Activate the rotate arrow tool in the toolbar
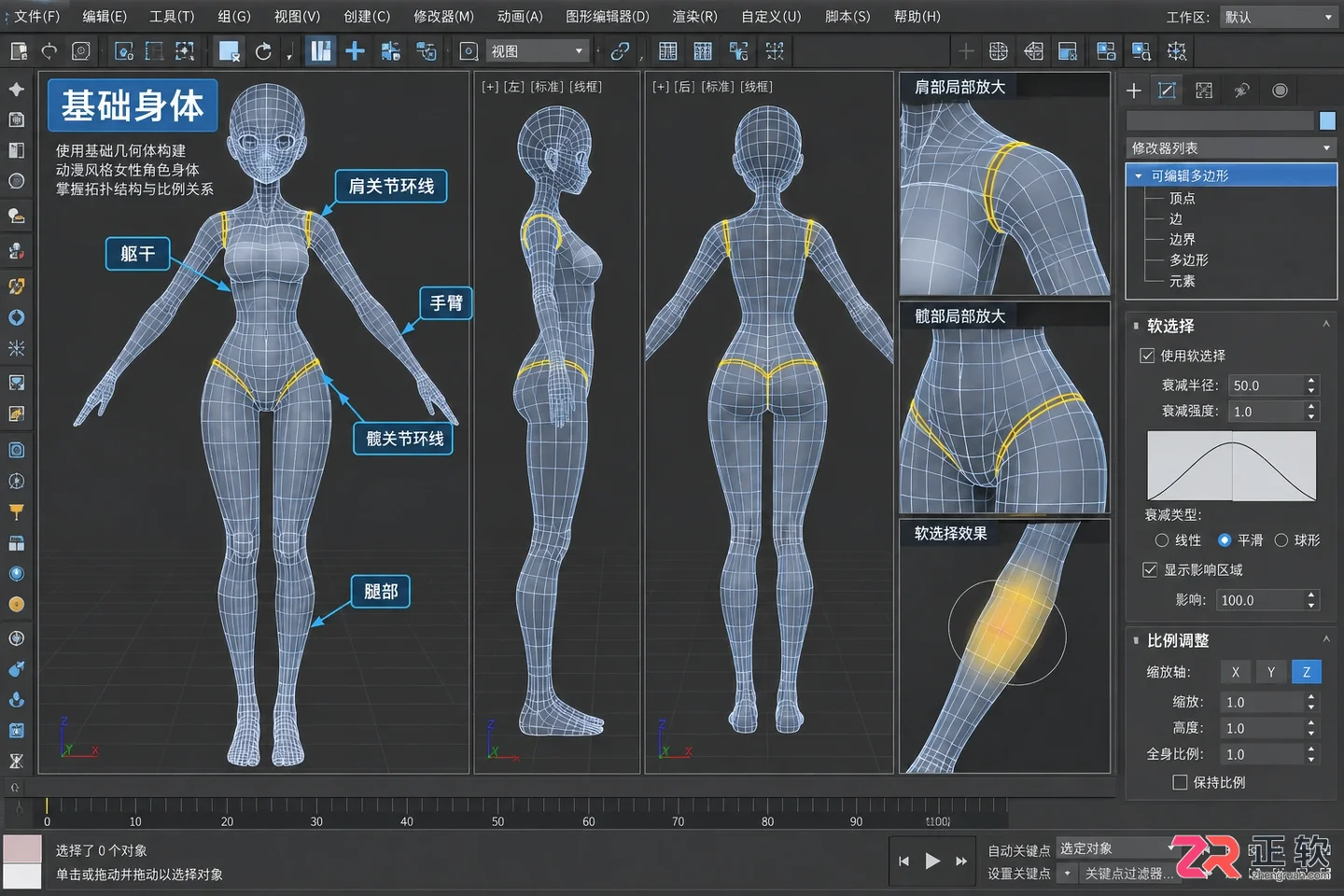The height and width of the screenshot is (896, 1344). [x=264, y=51]
